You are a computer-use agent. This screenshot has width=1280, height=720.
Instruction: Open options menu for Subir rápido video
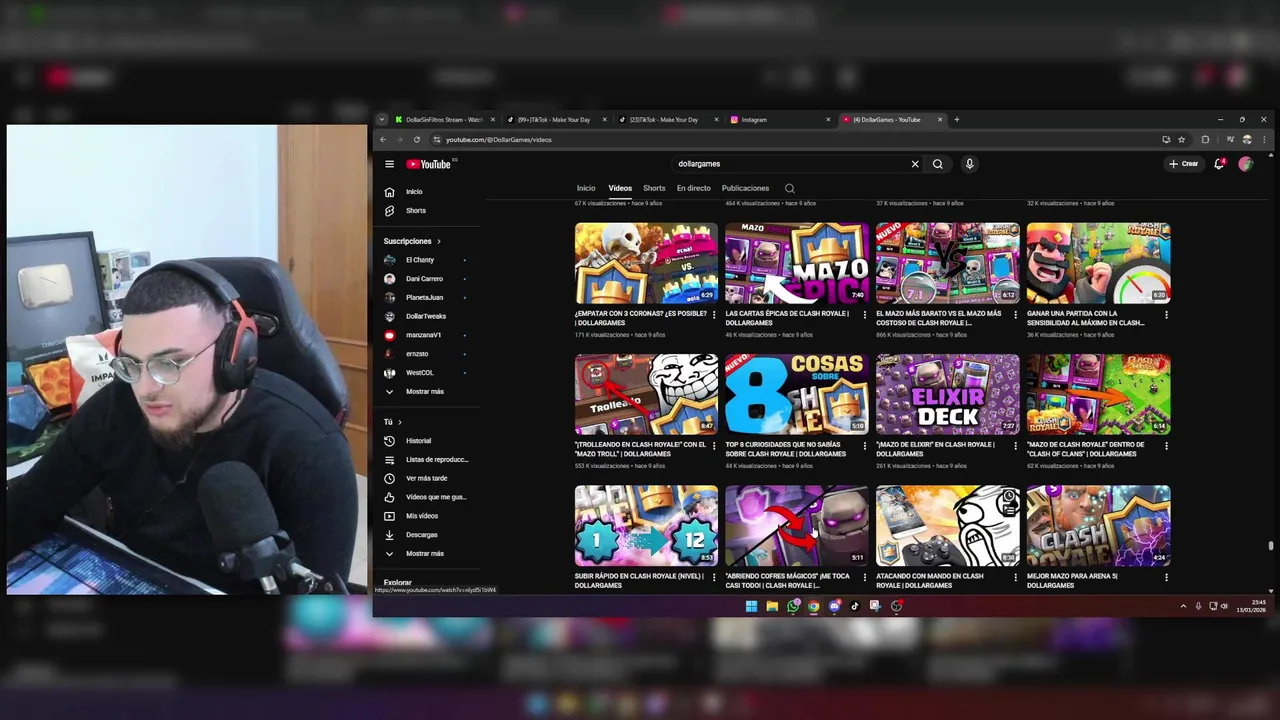(x=714, y=577)
